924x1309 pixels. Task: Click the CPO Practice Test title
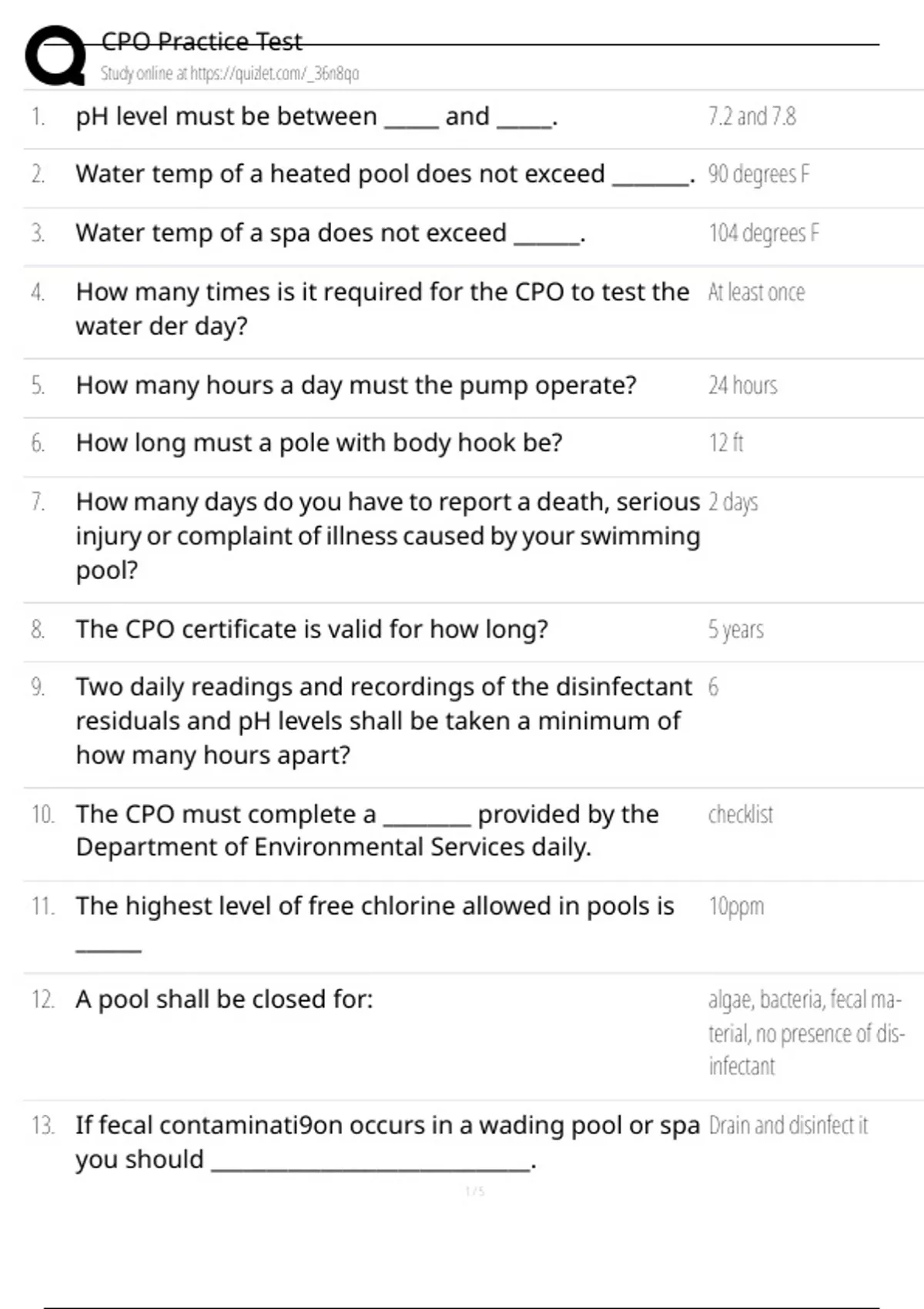pyautogui.click(x=202, y=42)
